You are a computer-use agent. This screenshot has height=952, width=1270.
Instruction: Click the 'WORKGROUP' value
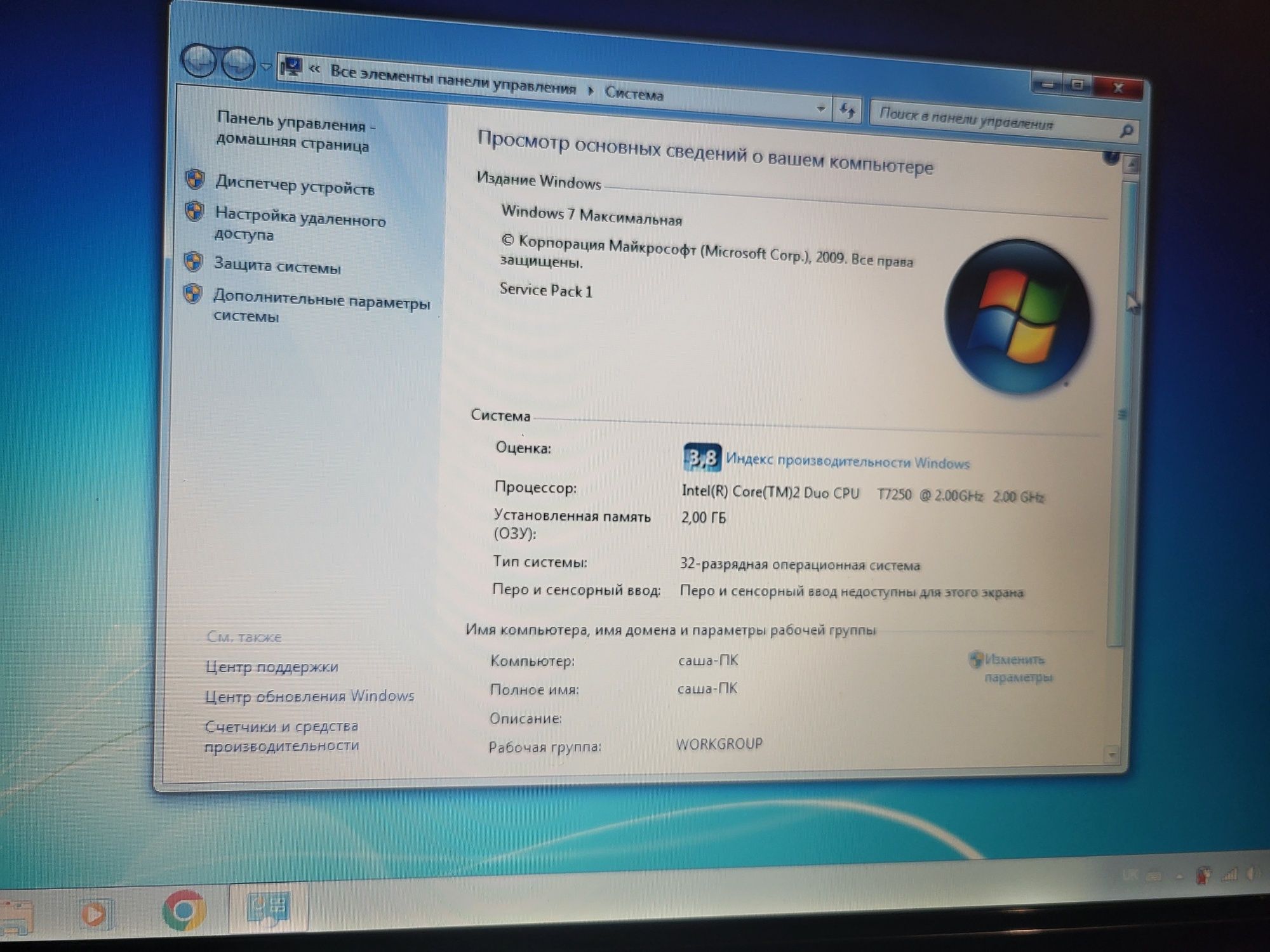(719, 744)
